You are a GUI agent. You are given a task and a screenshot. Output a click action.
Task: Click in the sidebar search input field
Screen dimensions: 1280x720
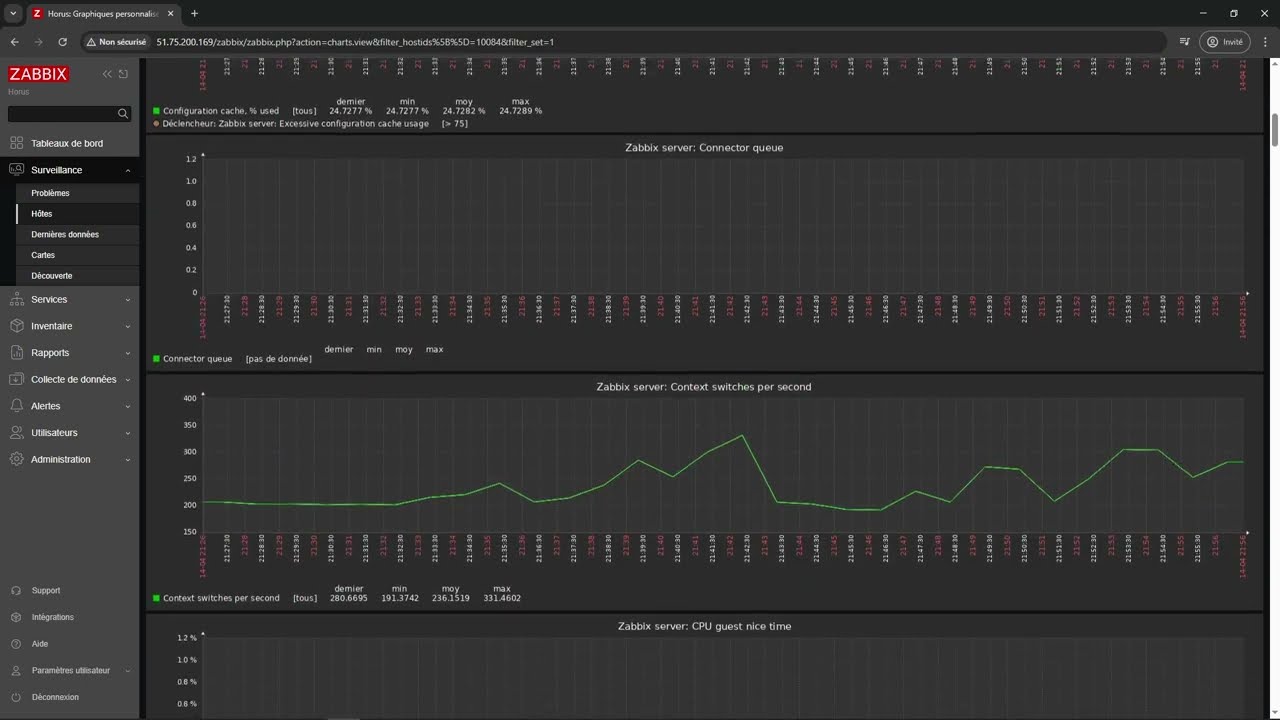pyautogui.click(x=62, y=114)
